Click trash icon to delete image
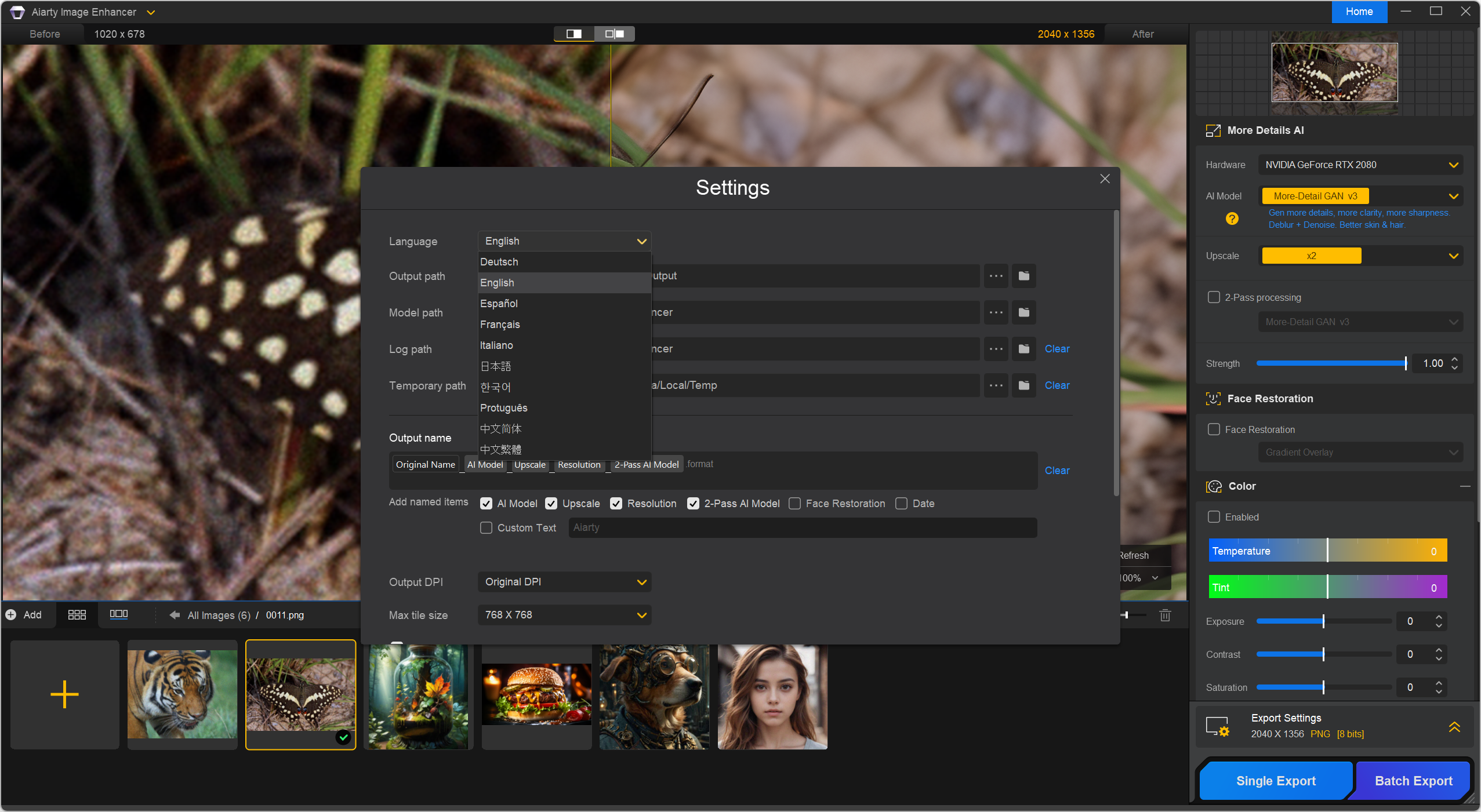Image resolution: width=1481 pixels, height=812 pixels. 1165,616
